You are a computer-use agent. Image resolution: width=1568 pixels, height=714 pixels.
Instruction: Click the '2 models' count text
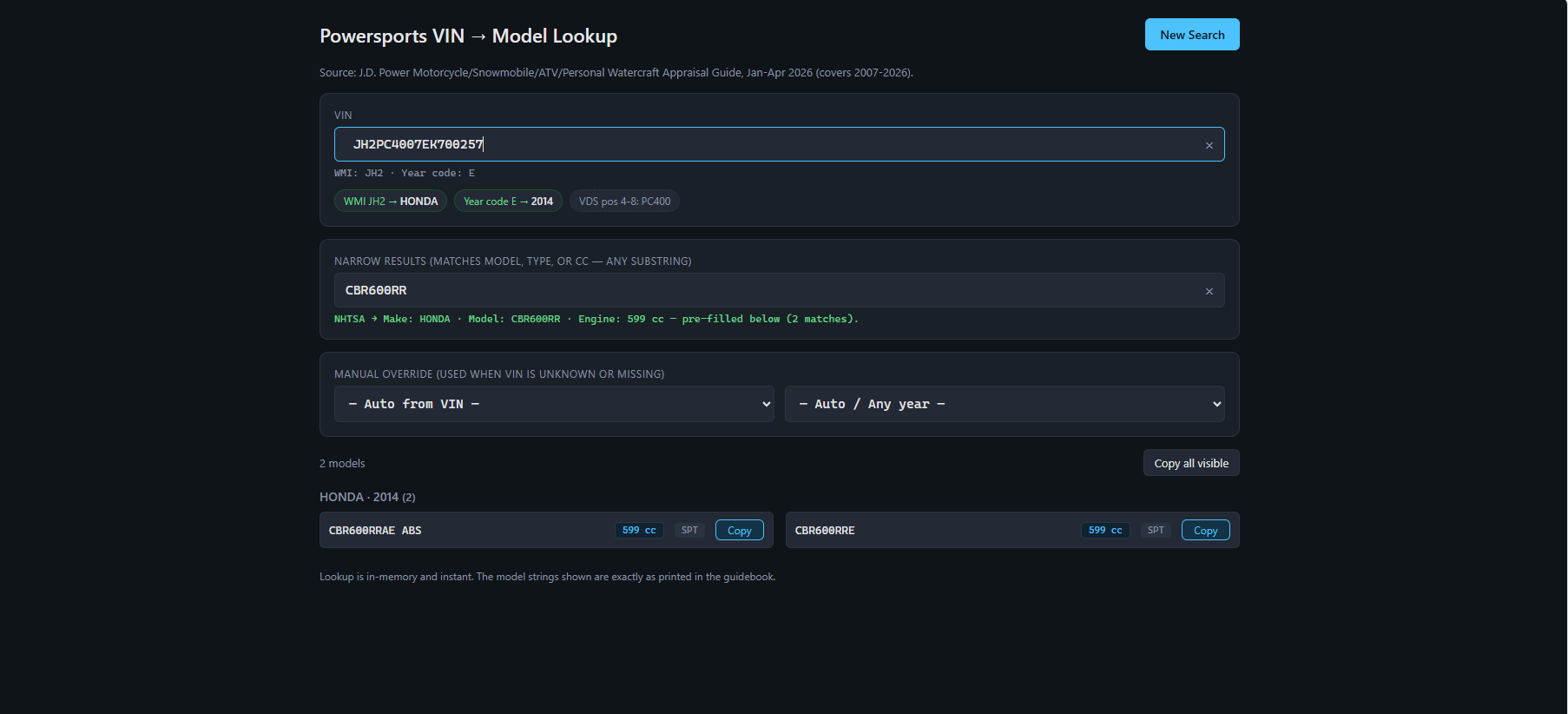point(342,463)
